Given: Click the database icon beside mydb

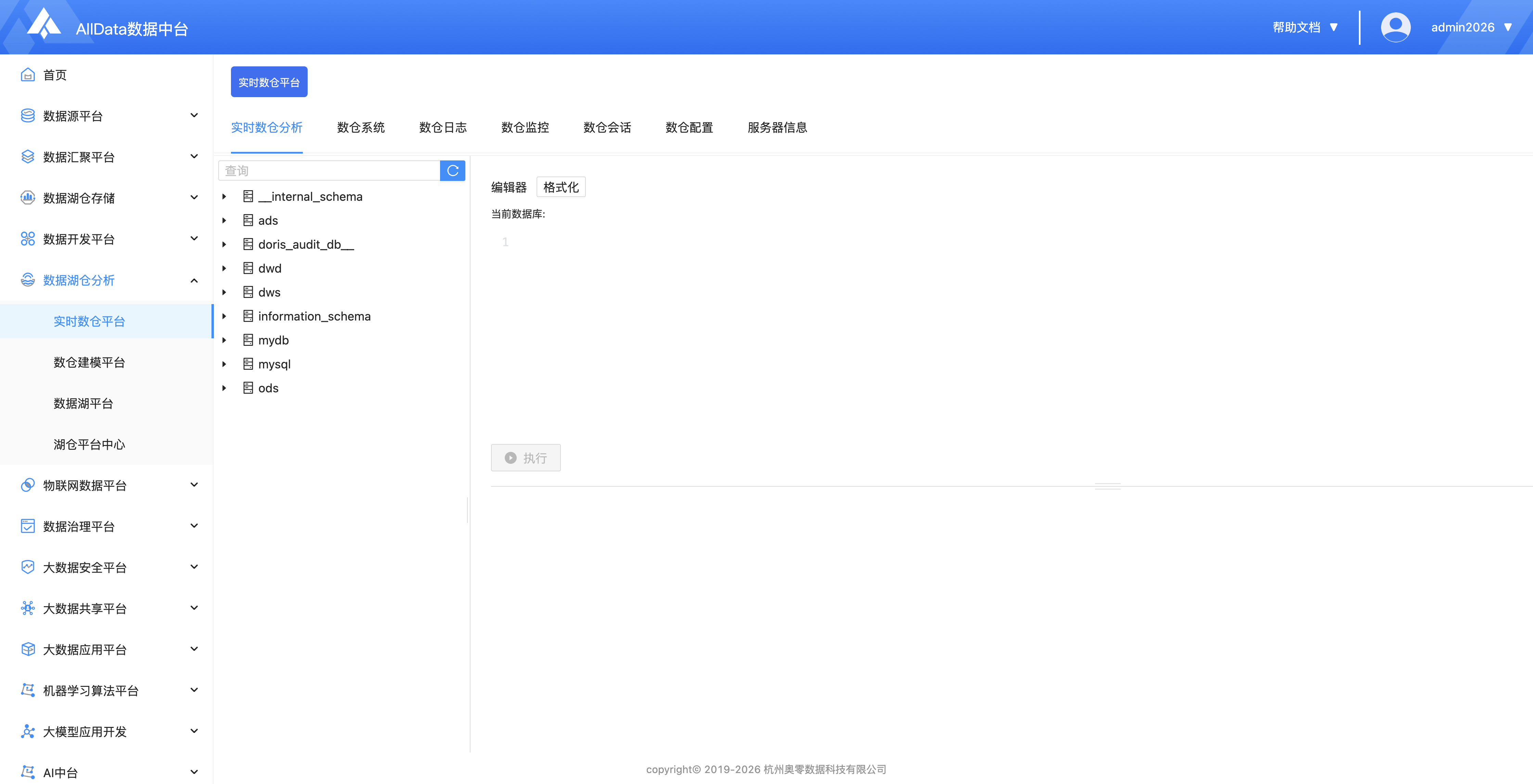Looking at the screenshot, I should (x=248, y=340).
